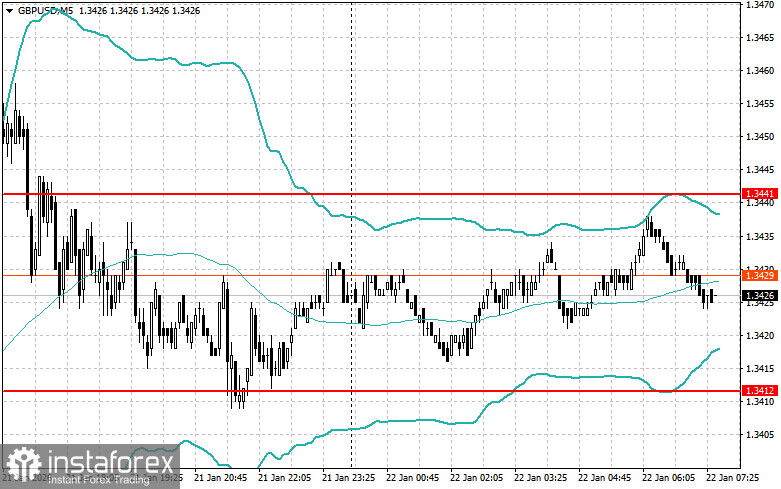The image size is (781, 489).
Task: Click the 1.3465 price scale value
Action: tap(760, 37)
